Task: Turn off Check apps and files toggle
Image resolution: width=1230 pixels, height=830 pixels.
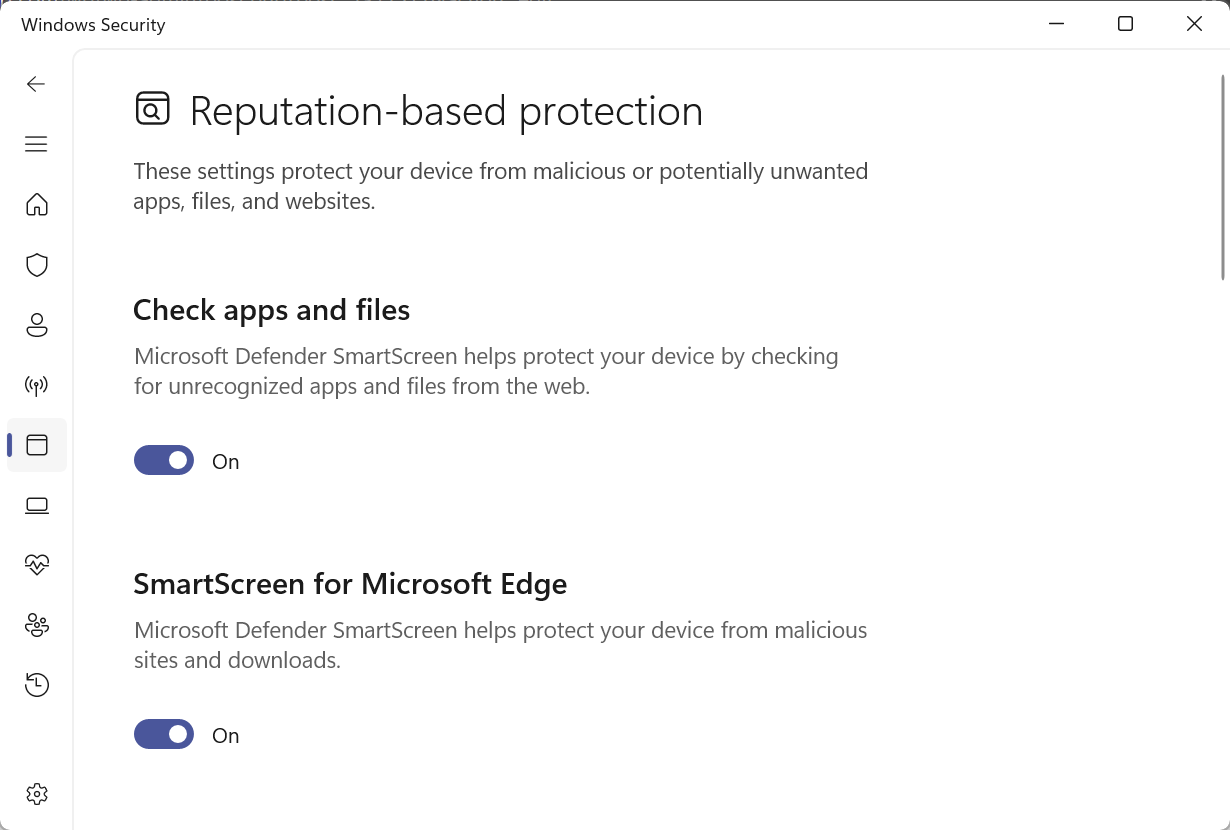Action: tap(164, 460)
